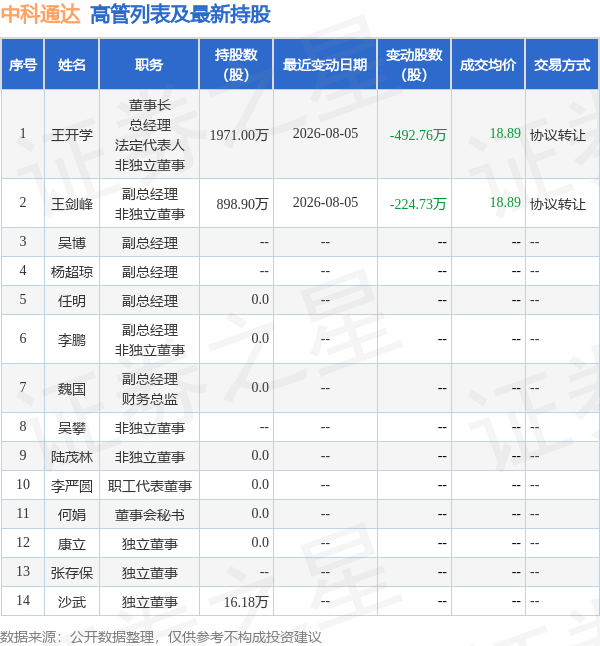Image resolution: width=600 pixels, height=646 pixels.
Task: Click the name 李严圆 in row 10
Action: point(72,486)
